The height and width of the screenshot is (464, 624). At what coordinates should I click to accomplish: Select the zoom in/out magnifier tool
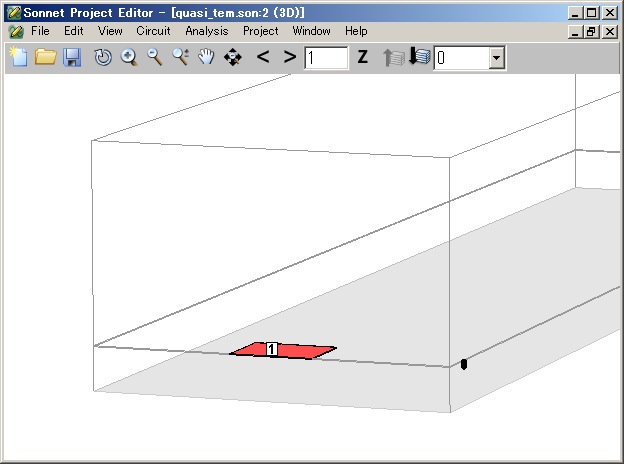click(x=181, y=57)
